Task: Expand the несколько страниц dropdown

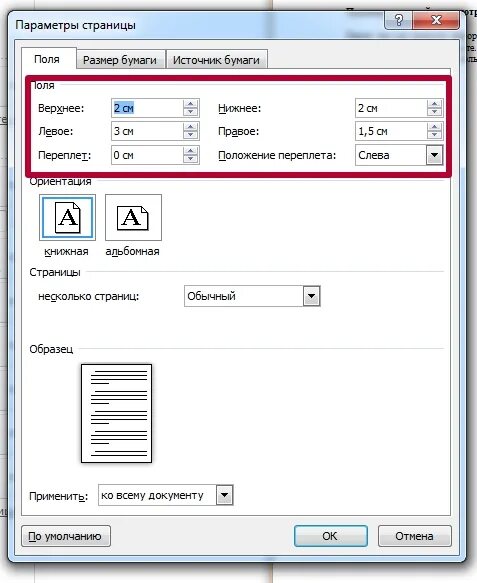Action: click(312, 296)
